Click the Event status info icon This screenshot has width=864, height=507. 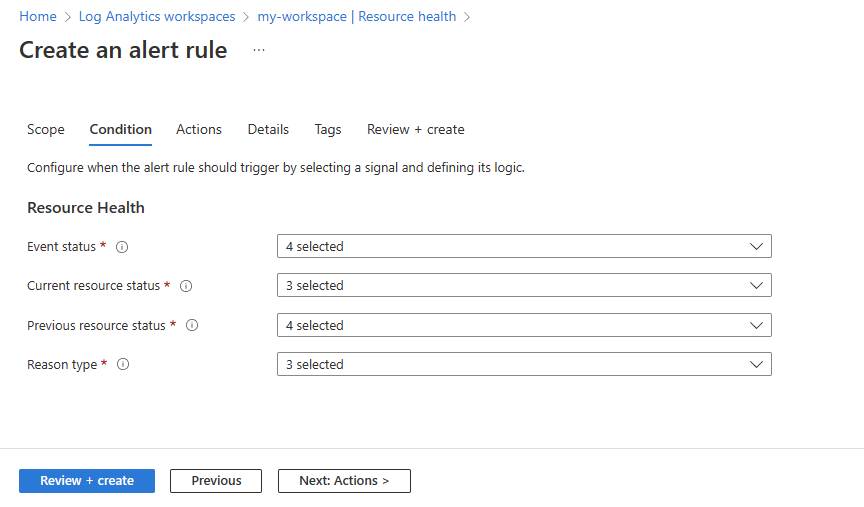[x=122, y=247]
